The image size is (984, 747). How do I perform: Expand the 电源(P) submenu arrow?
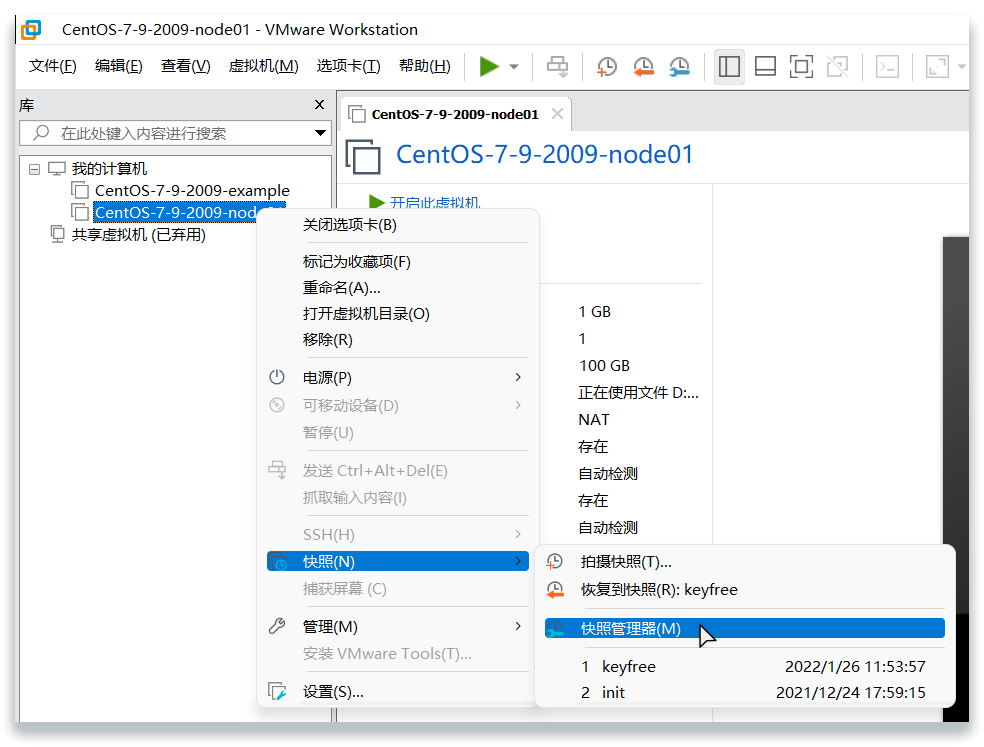tap(518, 377)
